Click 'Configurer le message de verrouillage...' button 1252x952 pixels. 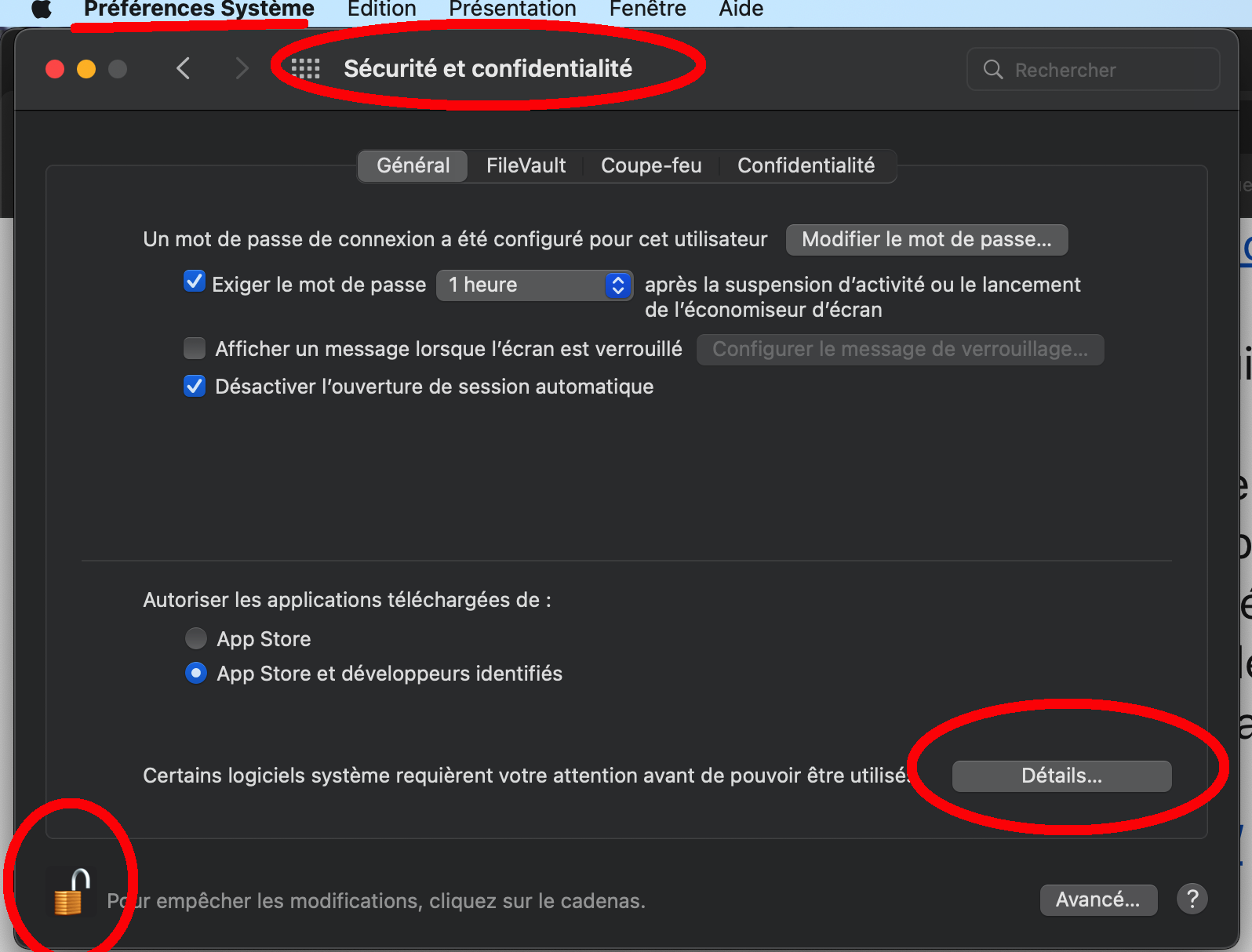pos(900,349)
